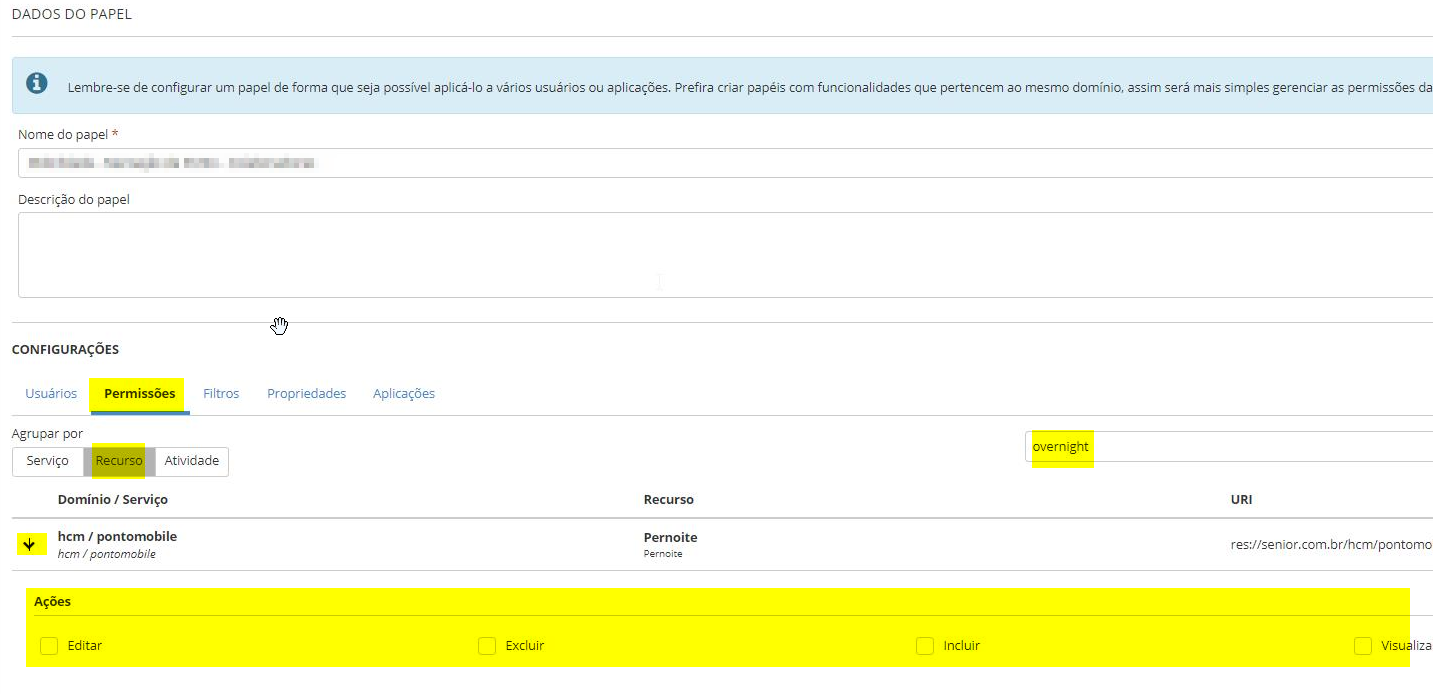
Task: Check the Incluir action box
Action: (925, 646)
